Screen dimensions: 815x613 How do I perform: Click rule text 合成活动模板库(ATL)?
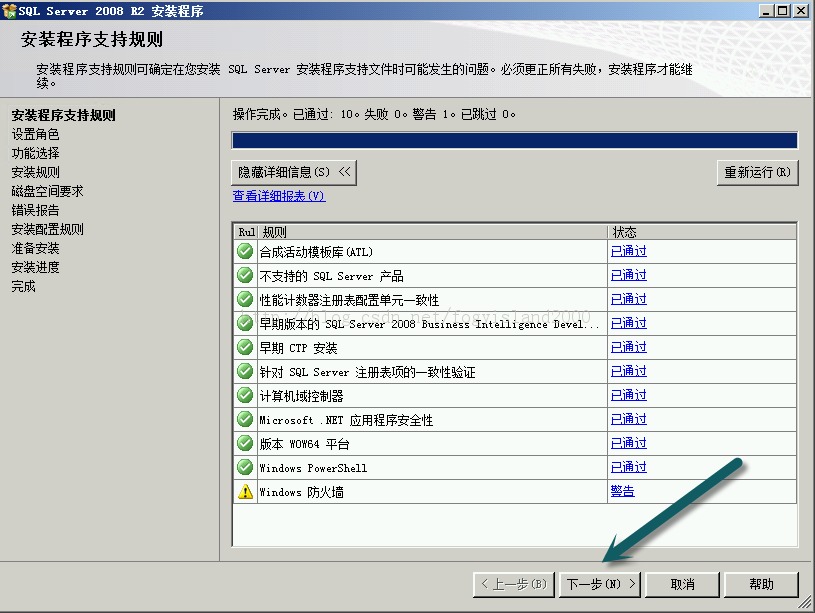[x=316, y=252]
